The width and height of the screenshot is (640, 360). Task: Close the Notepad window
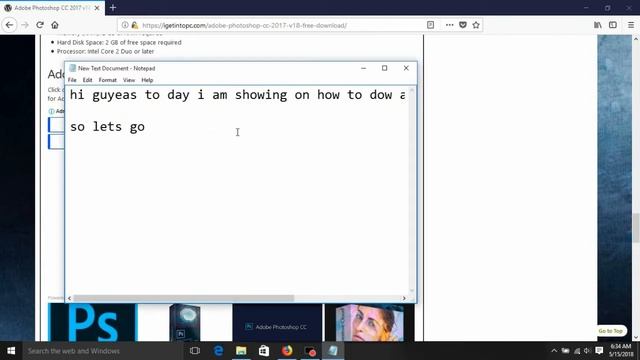tap(406, 68)
